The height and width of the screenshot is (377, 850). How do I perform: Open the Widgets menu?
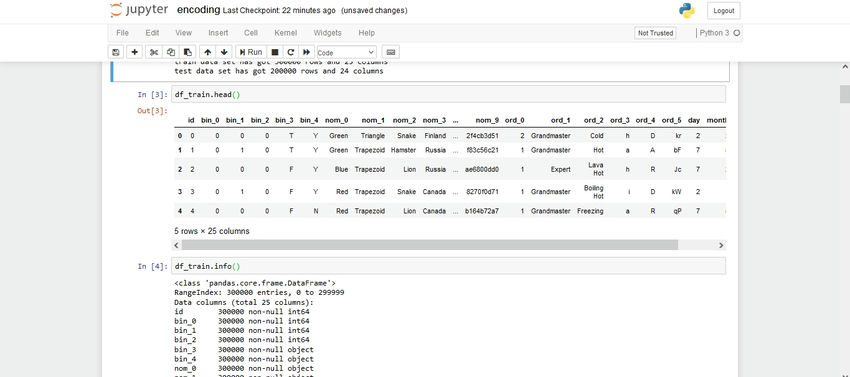pyautogui.click(x=327, y=33)
